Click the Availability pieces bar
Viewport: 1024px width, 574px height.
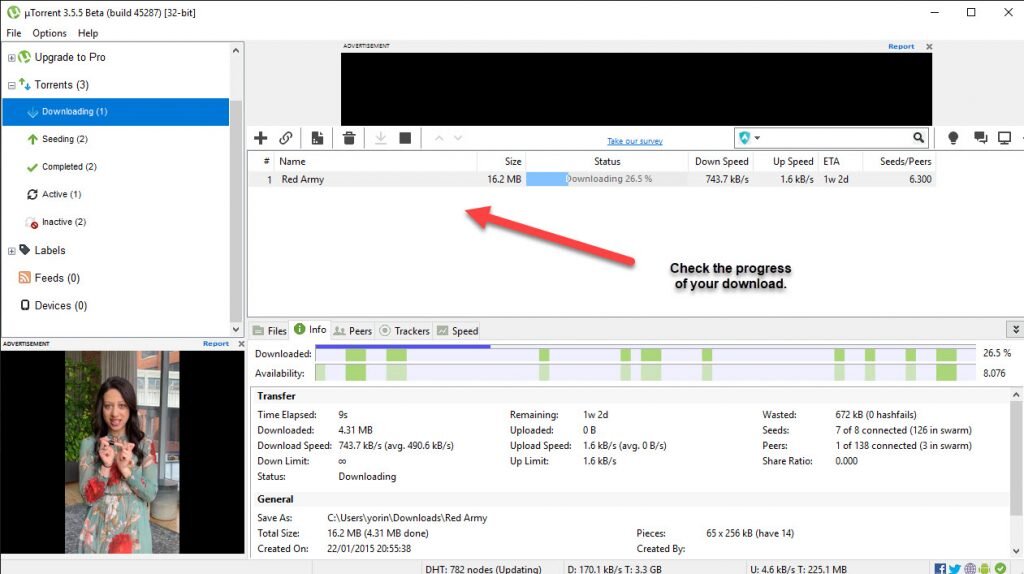point(645,373)
